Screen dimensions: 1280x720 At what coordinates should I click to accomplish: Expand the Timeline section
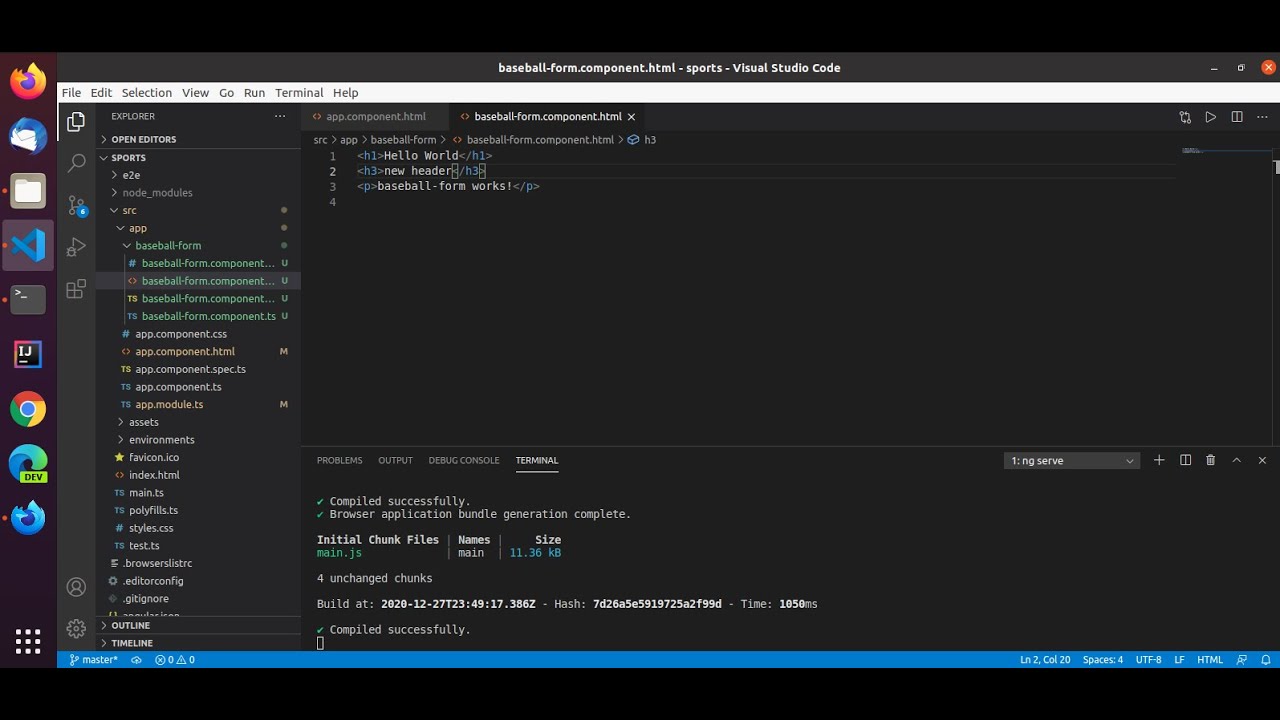tap(198, 643)
